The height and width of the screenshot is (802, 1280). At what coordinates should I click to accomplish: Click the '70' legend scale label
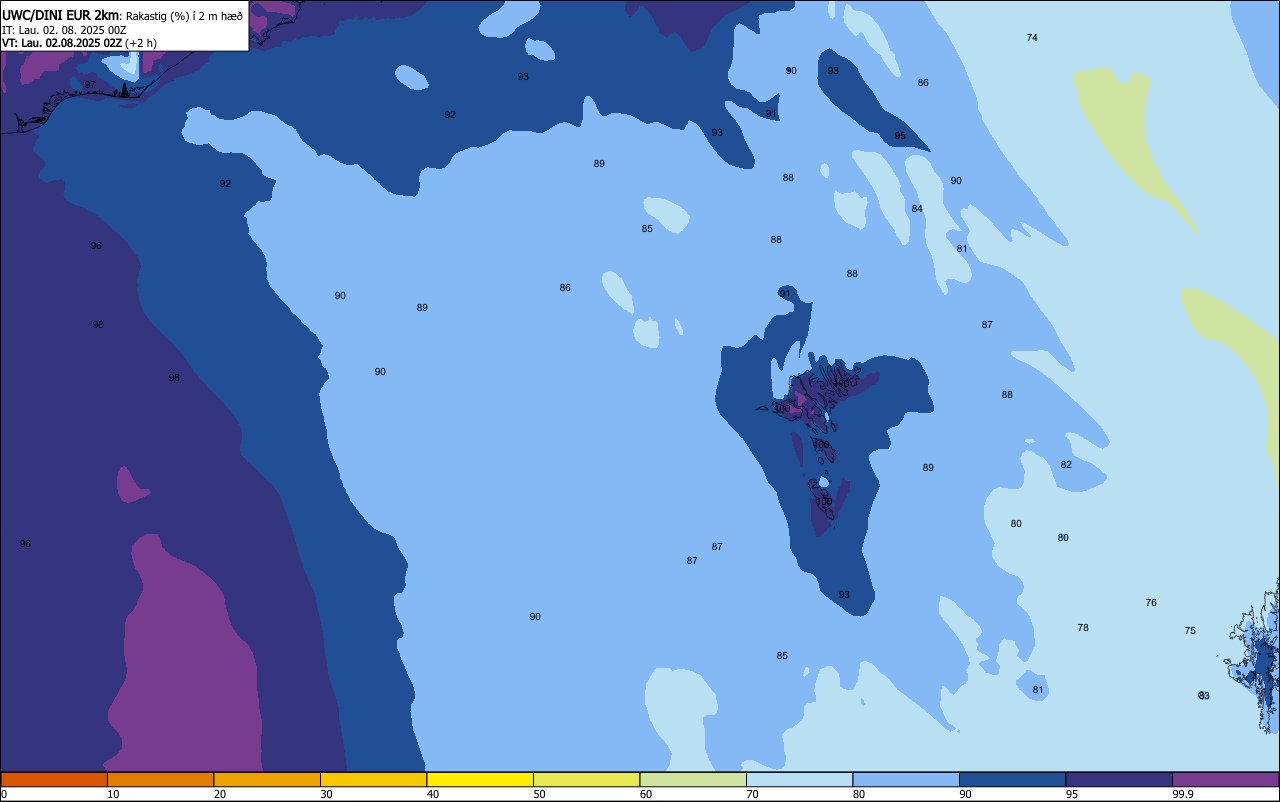(752, 794)
